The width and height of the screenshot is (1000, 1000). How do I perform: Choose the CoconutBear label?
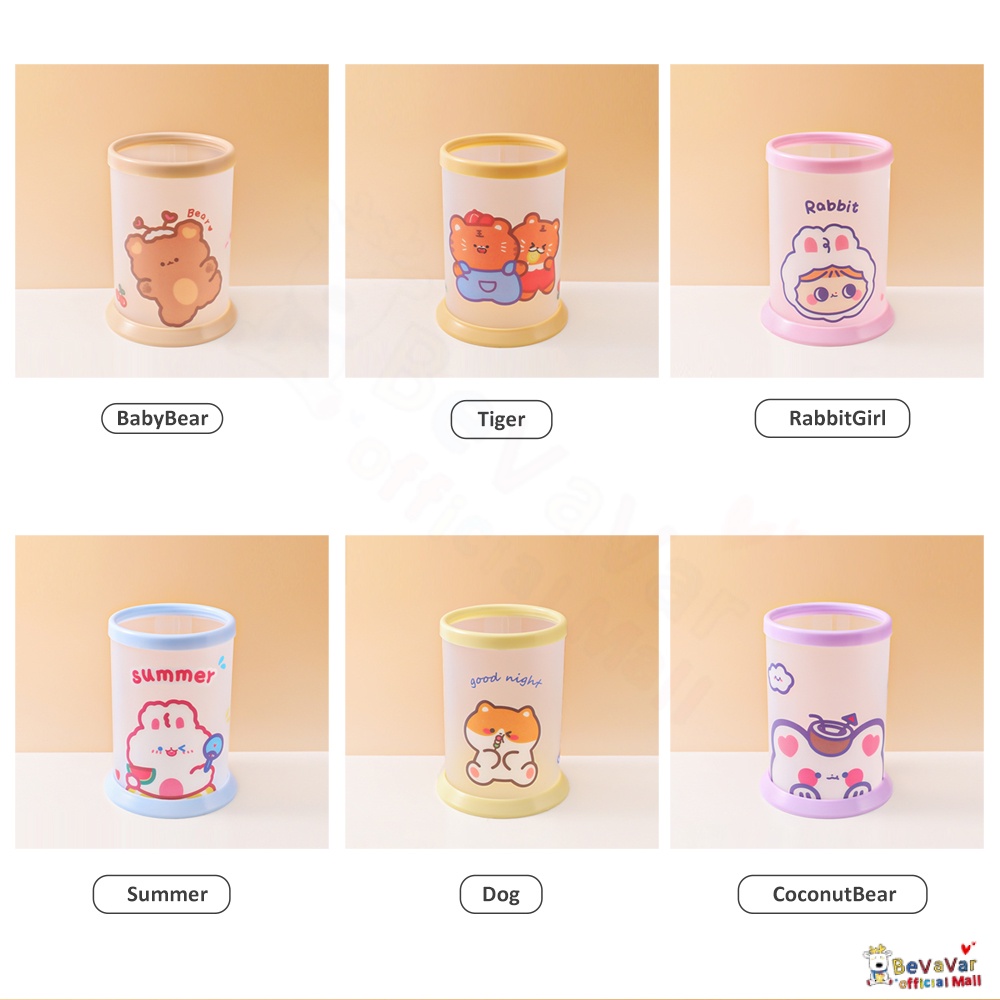(x=832, y=894)
